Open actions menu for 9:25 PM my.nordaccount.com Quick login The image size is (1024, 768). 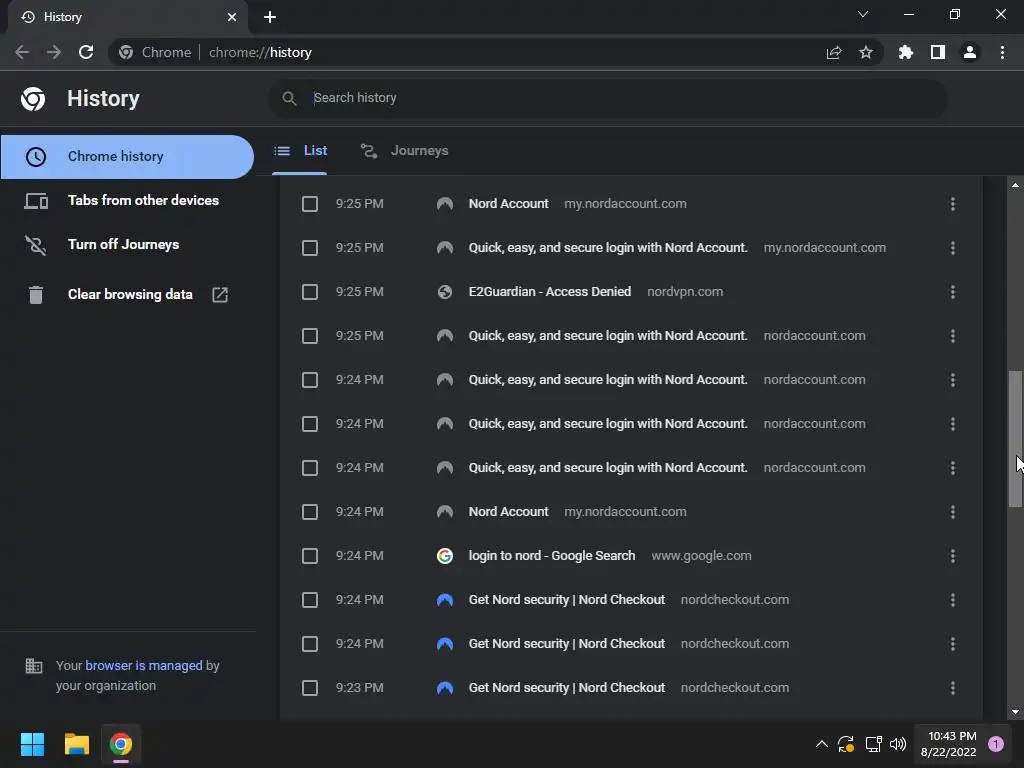(x=953, y=248)
